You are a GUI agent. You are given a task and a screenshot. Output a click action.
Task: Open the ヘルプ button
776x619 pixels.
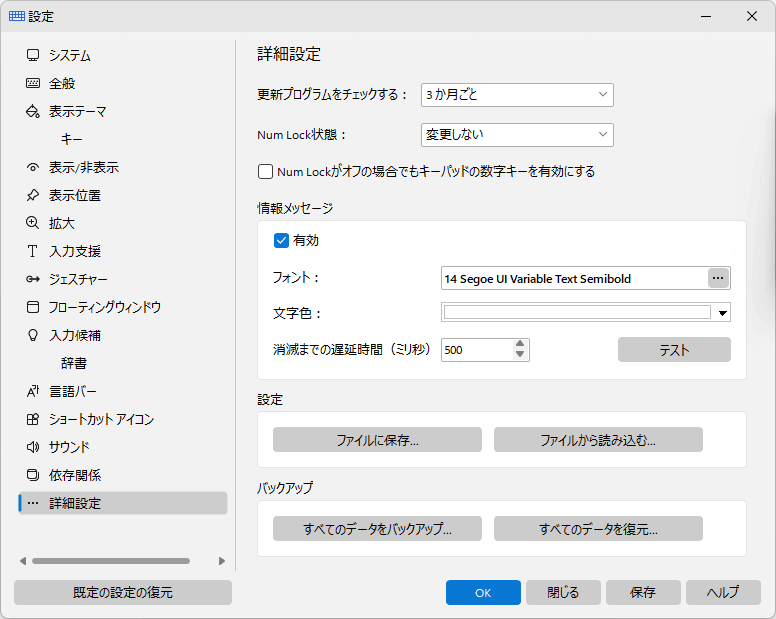(723, 592)
